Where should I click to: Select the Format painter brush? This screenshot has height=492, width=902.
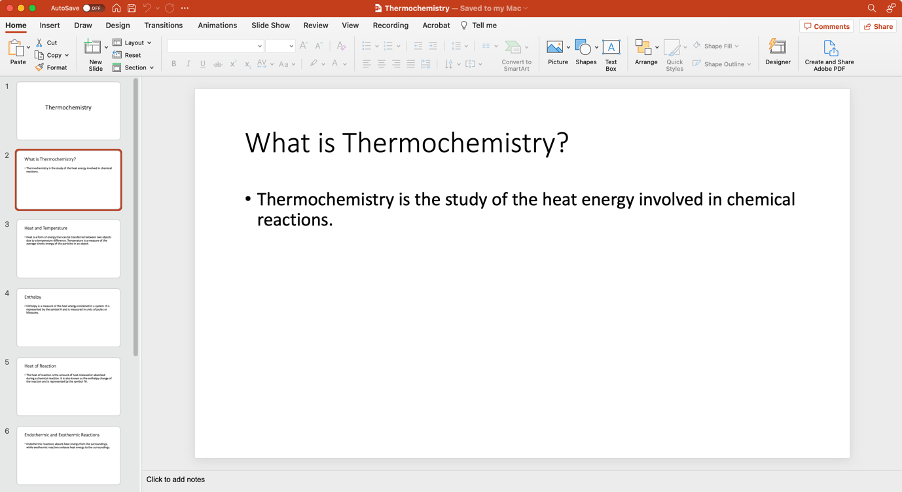(x=39, y=67)
